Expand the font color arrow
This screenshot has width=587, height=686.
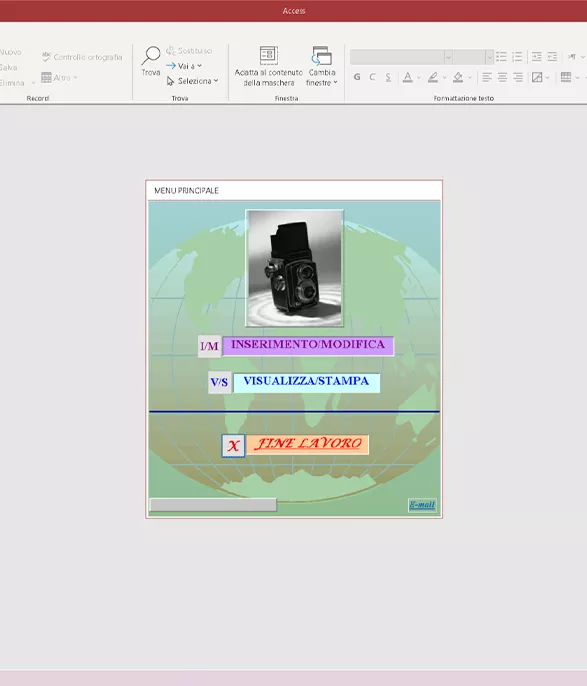pyautogui.click(x=419, y=78)
